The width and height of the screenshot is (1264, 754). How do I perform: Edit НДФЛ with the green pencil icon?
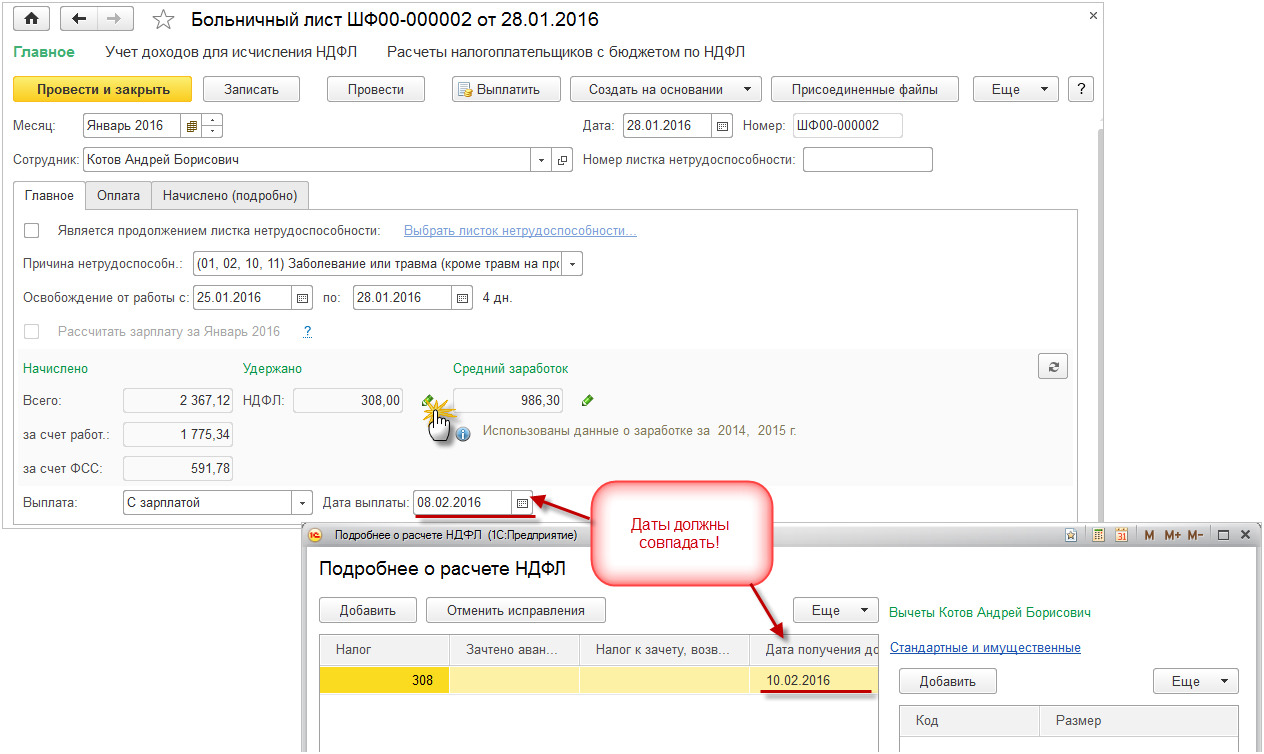click(x=428, y=401)
